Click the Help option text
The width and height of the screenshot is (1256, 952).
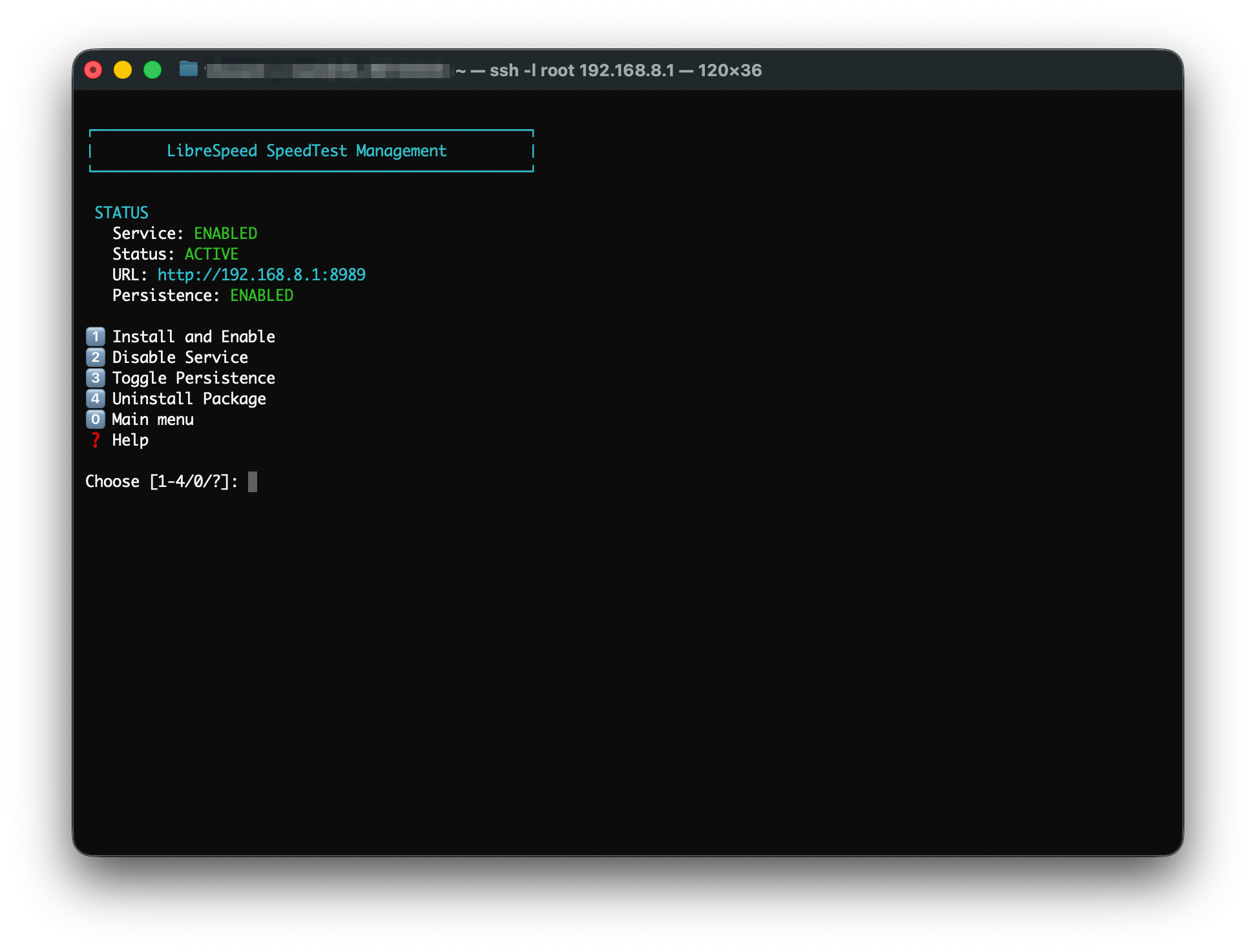(x=130, y=440)
